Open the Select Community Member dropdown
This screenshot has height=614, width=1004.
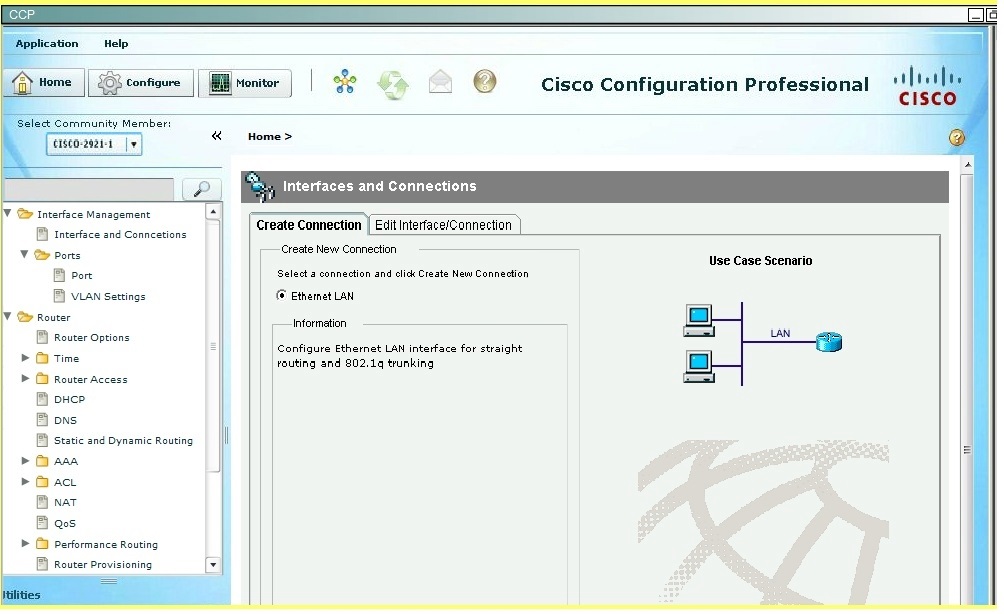pos(94,144)
